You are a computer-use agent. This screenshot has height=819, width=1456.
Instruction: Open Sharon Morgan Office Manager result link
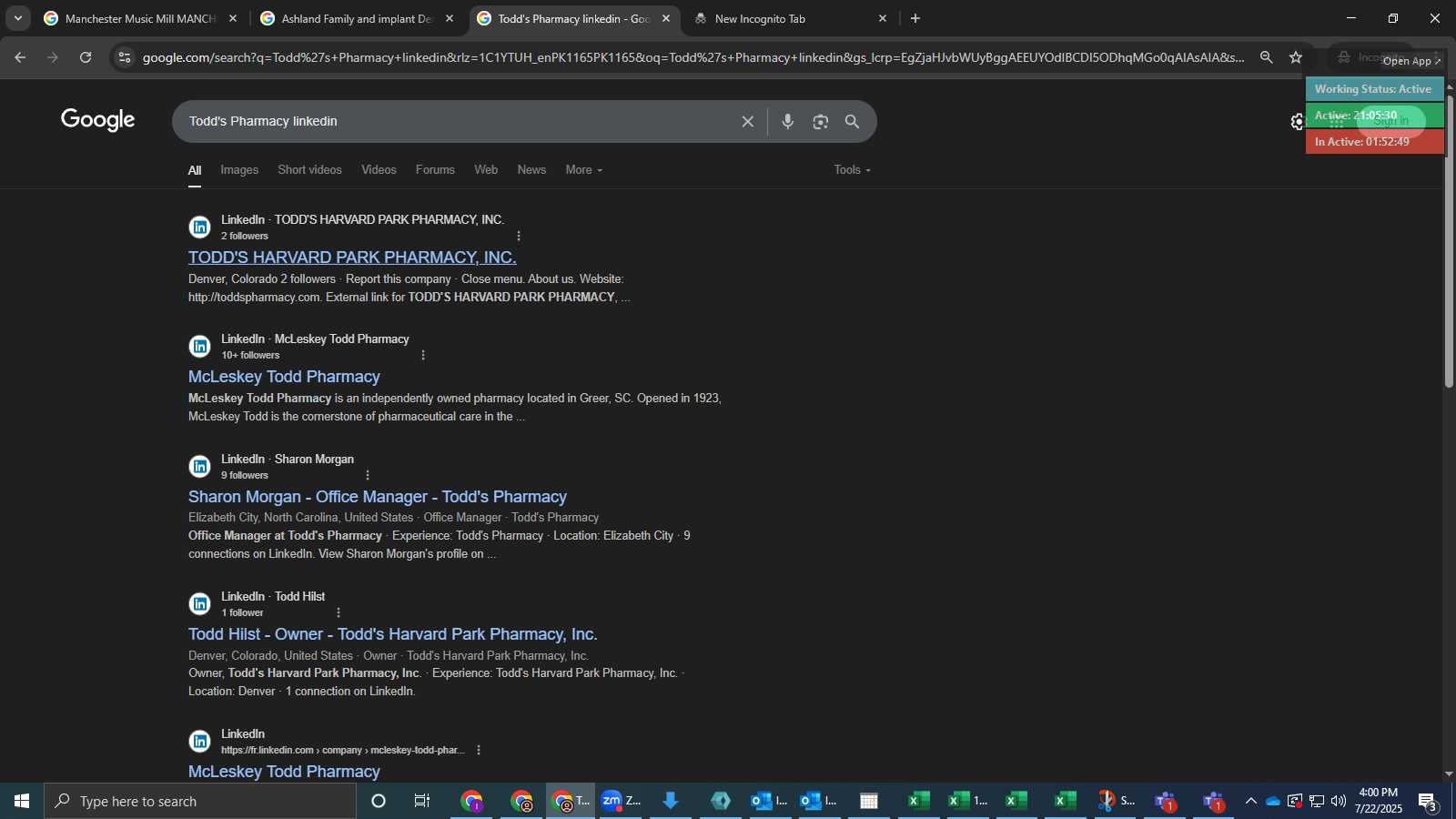pyautogui.click(x=378, y=497)
